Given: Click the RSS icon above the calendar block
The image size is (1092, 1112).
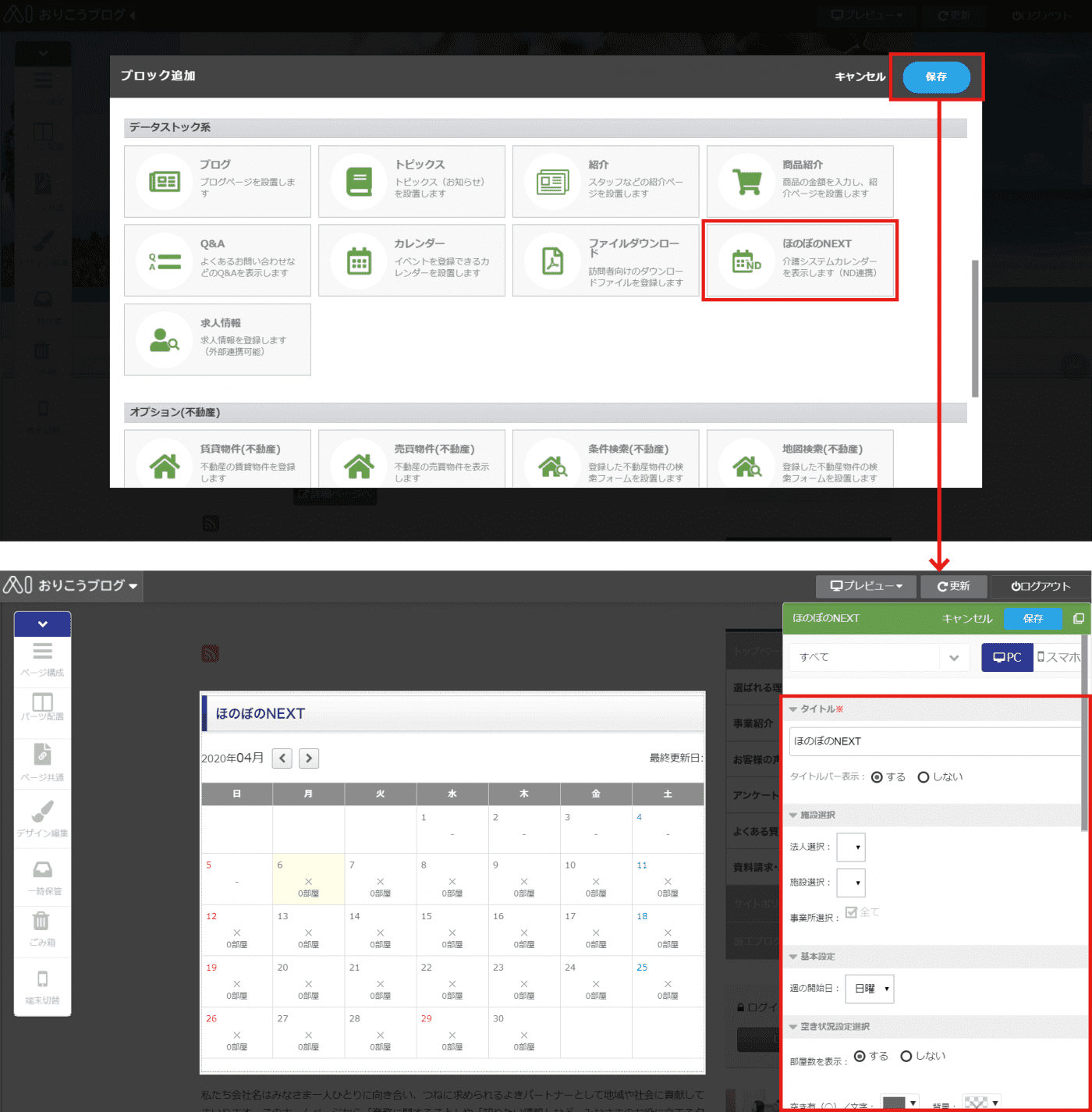Looking at the screenshot, I should pyautogui.click(x=211, y=653).
